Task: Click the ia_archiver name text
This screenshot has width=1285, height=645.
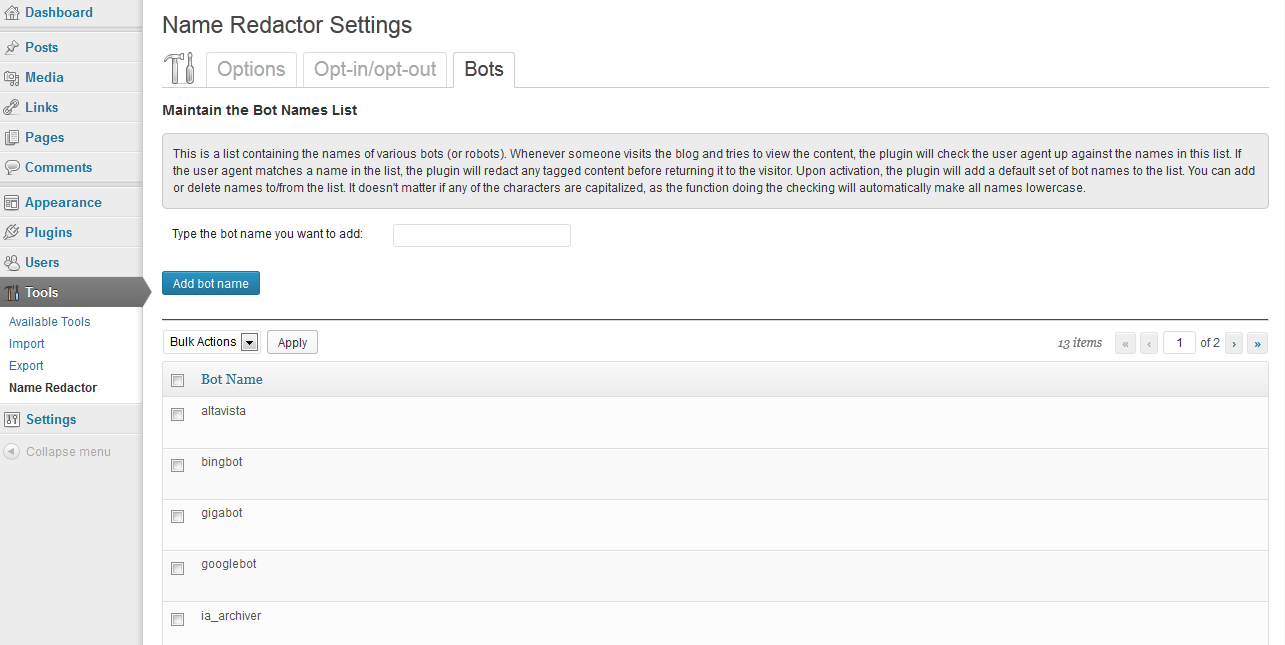Action: [231, 616]
